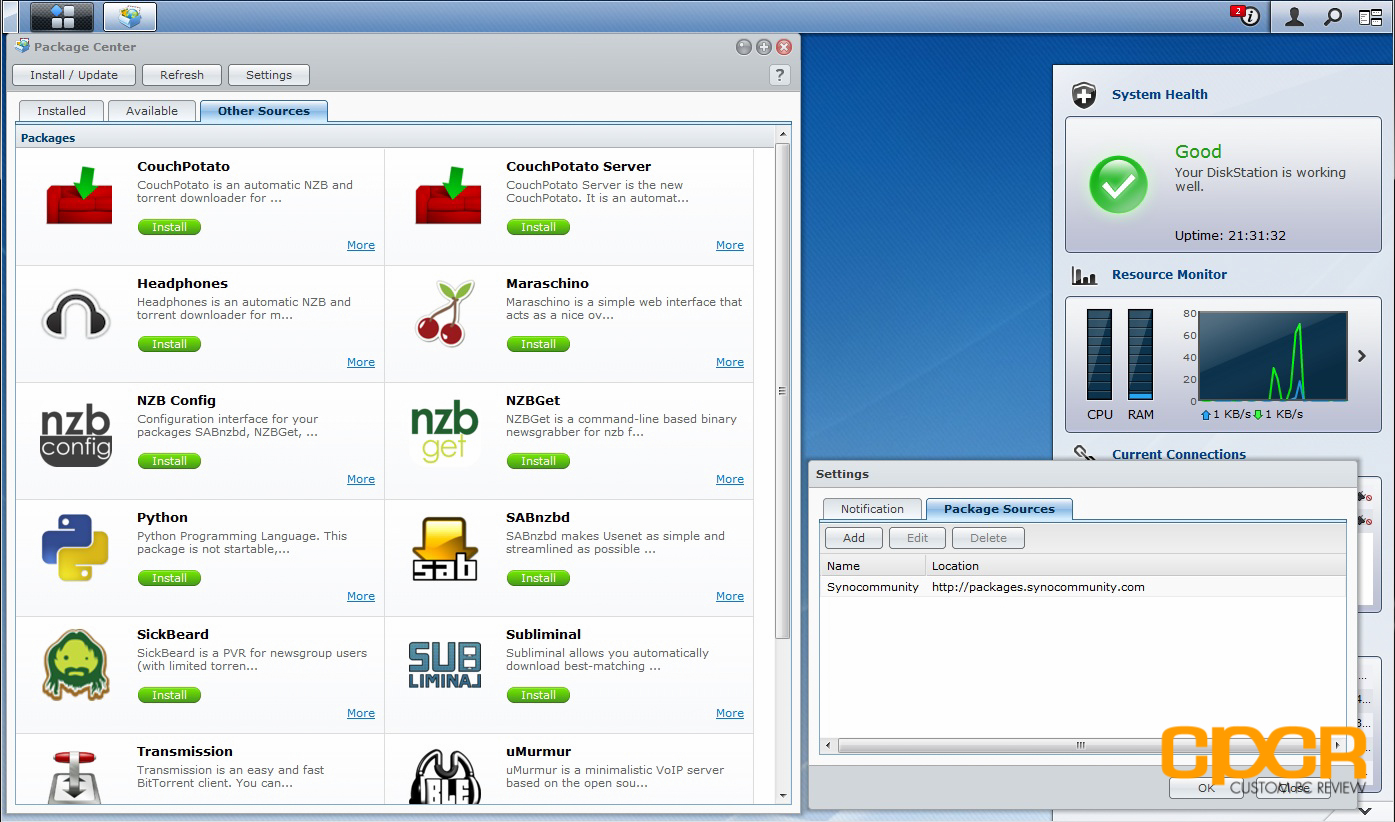Image resolution: width=1395 pixels, height=822 pixels.
Task: Install the CouchPotato package
Action: click(169, 227)
